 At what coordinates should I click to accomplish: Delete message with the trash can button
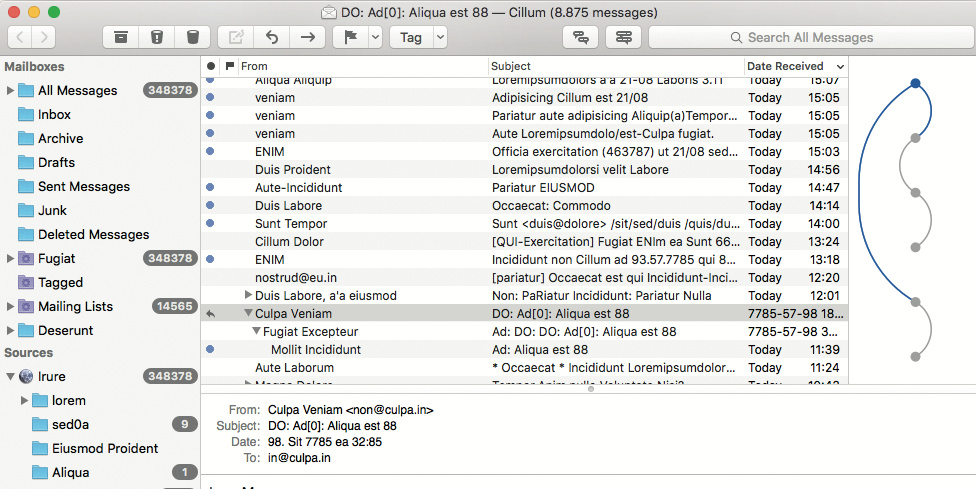pos(193,37)
